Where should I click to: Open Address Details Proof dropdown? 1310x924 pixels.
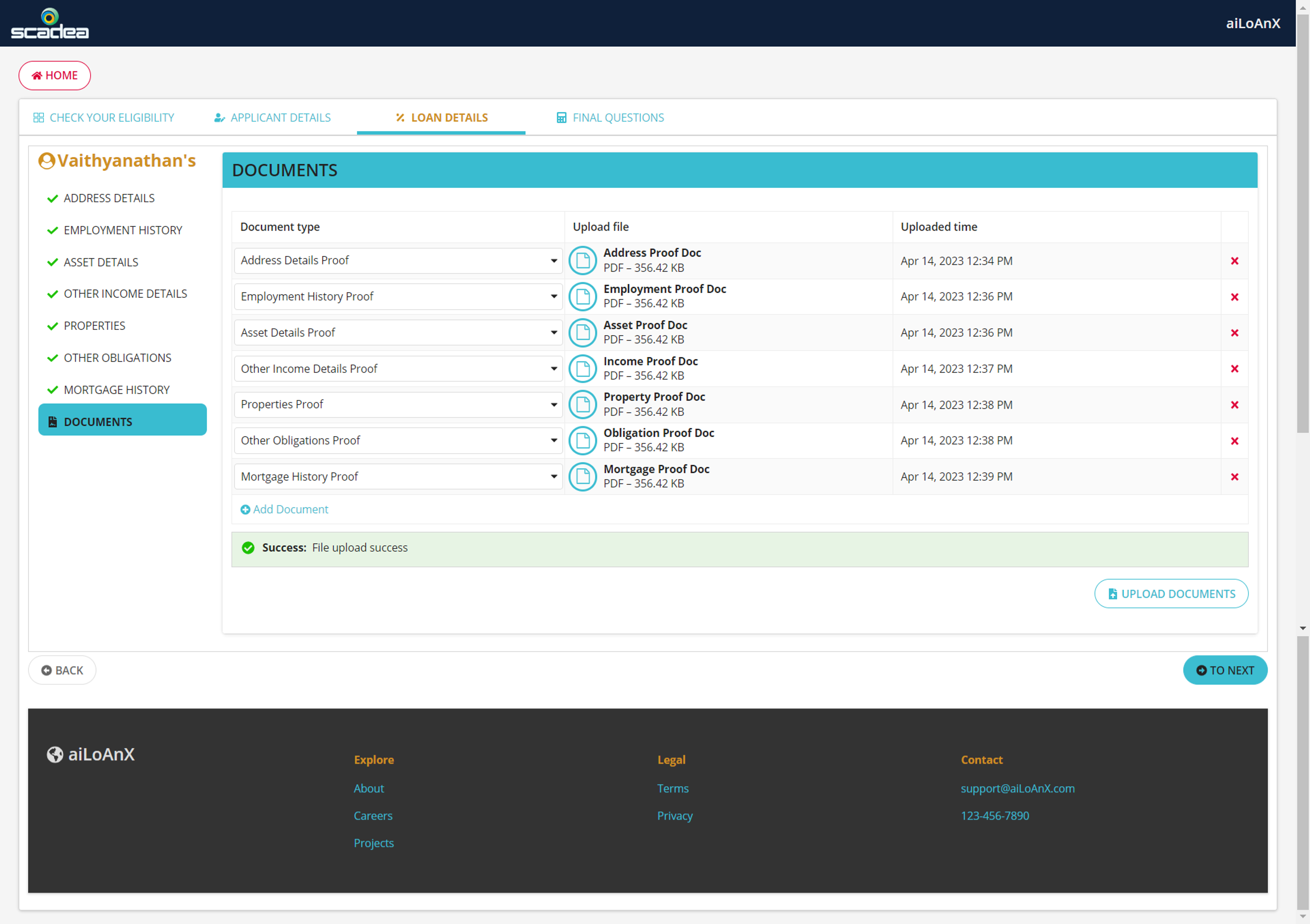point(398,261)
